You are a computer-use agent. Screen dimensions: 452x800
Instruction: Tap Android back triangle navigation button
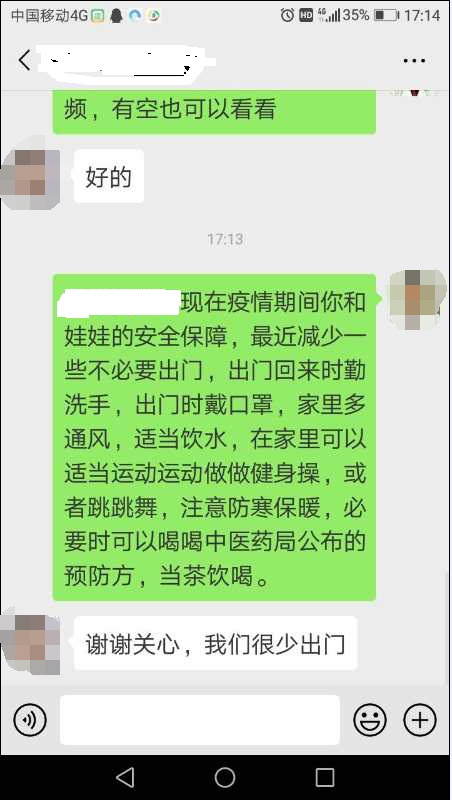tap(125, 777)
